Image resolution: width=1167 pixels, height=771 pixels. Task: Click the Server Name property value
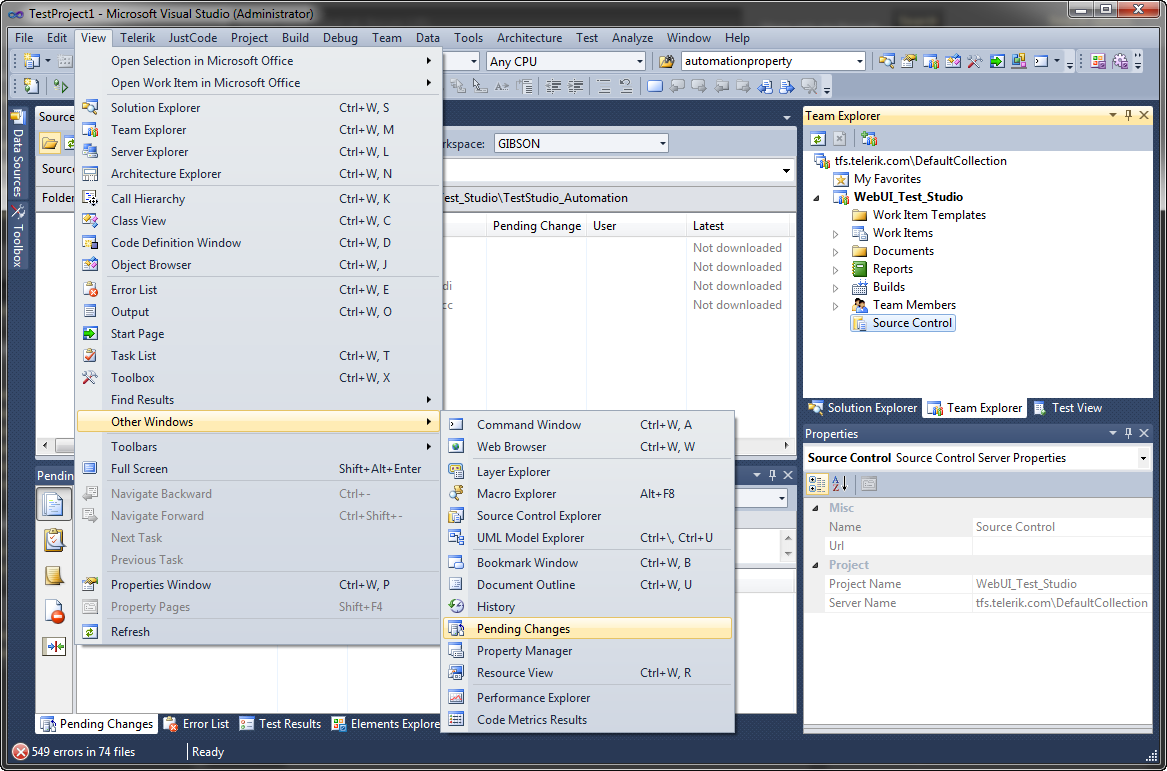click(x=1061, y=603)
